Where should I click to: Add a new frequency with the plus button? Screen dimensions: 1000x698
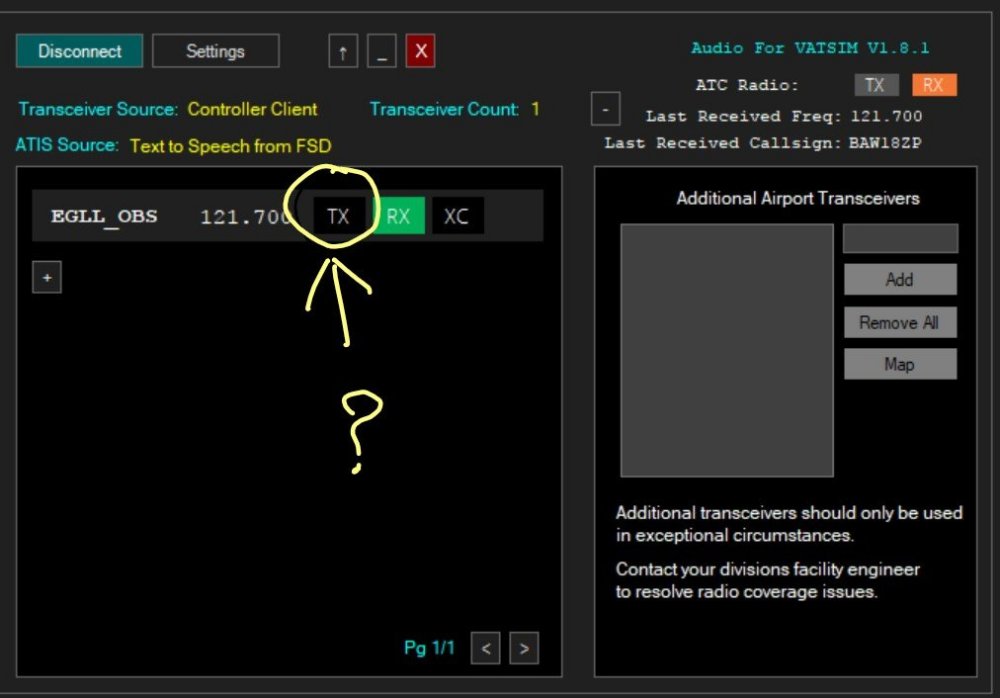click(x=47, y=277)
